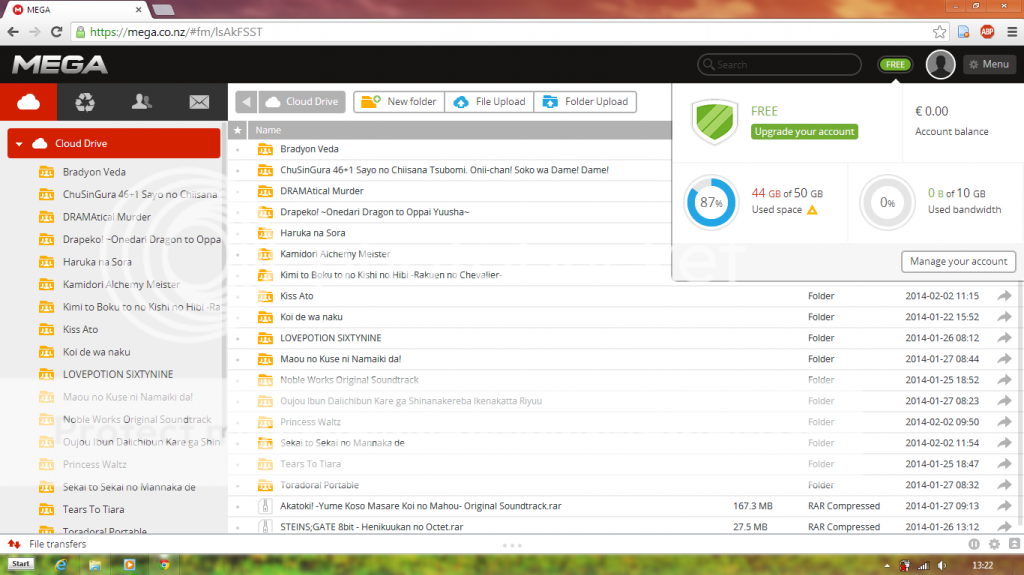Pause transfers in the bottom bar
Viewport: 1024px width, 575px height.
coord(974,544)
